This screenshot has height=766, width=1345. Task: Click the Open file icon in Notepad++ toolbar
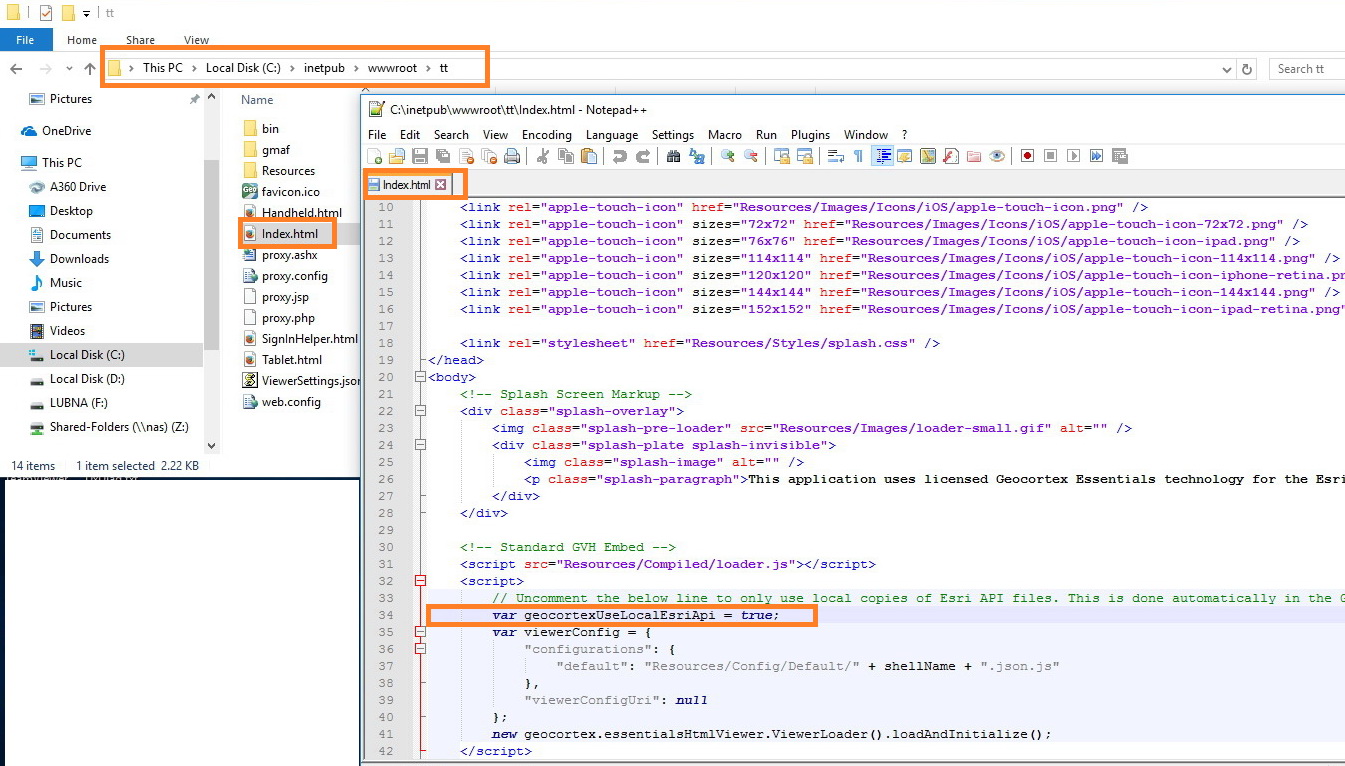coord(396,156)
